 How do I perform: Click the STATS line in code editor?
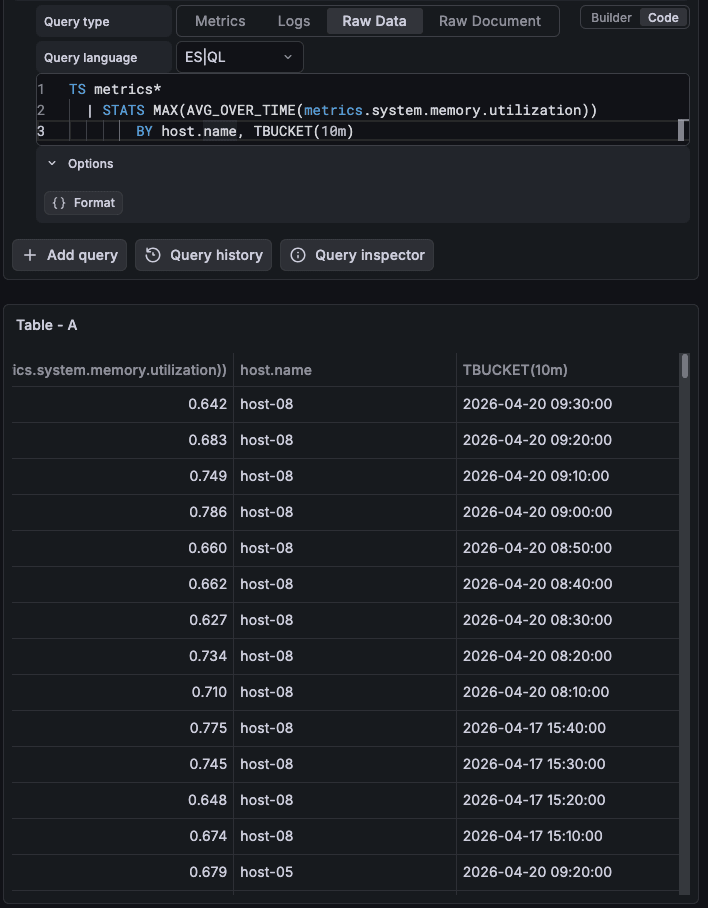[x=362, y=110]
